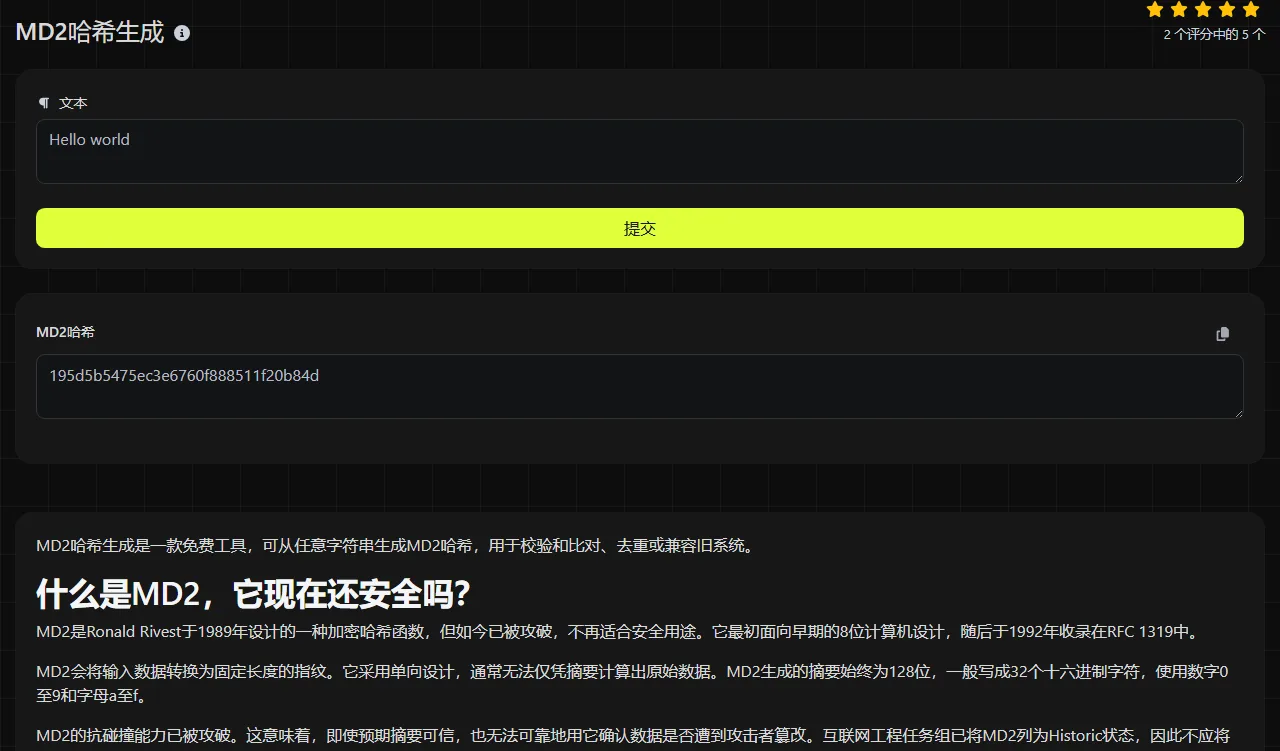Click the info icon beside MD2哈希生成 title
Image resolution: width=1280 pixels, height=751 pixels.
182,33
